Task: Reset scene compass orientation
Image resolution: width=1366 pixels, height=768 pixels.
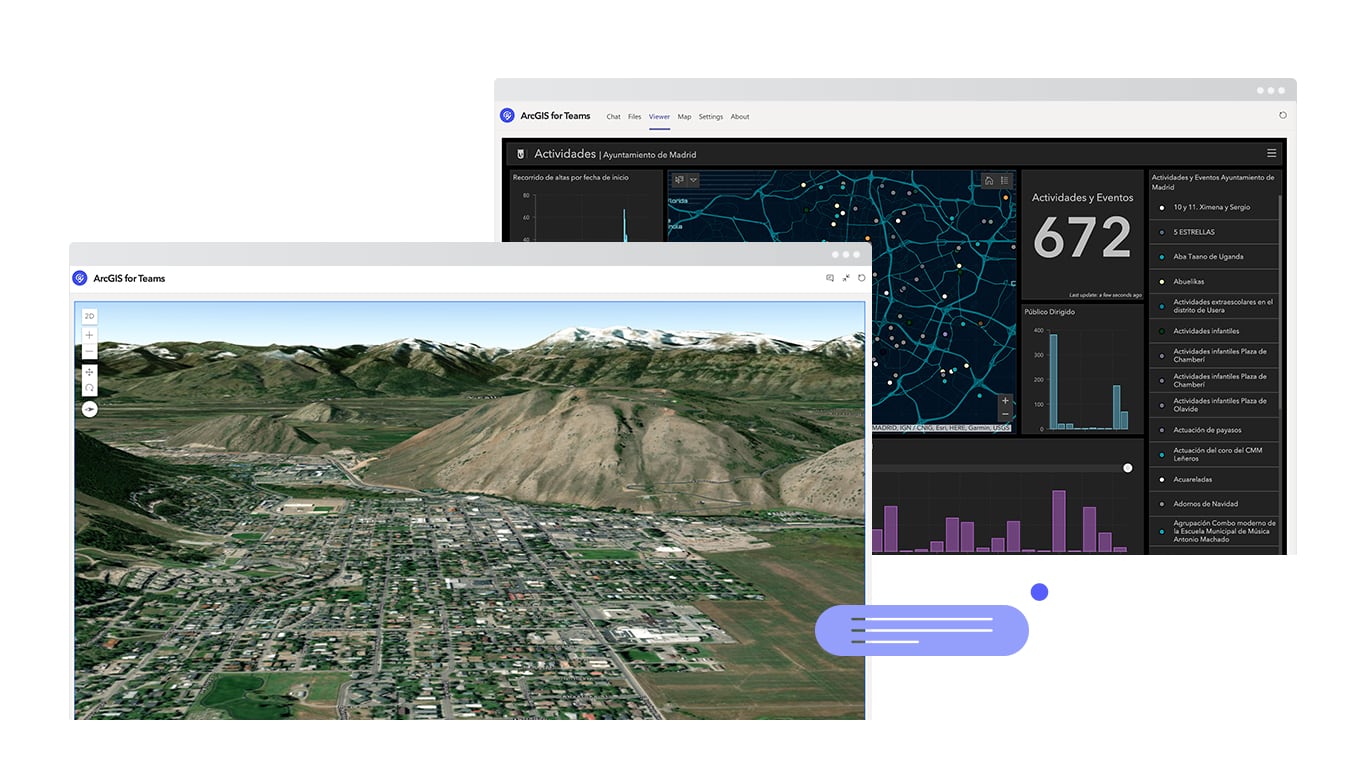Action: (x=90, y=409)
